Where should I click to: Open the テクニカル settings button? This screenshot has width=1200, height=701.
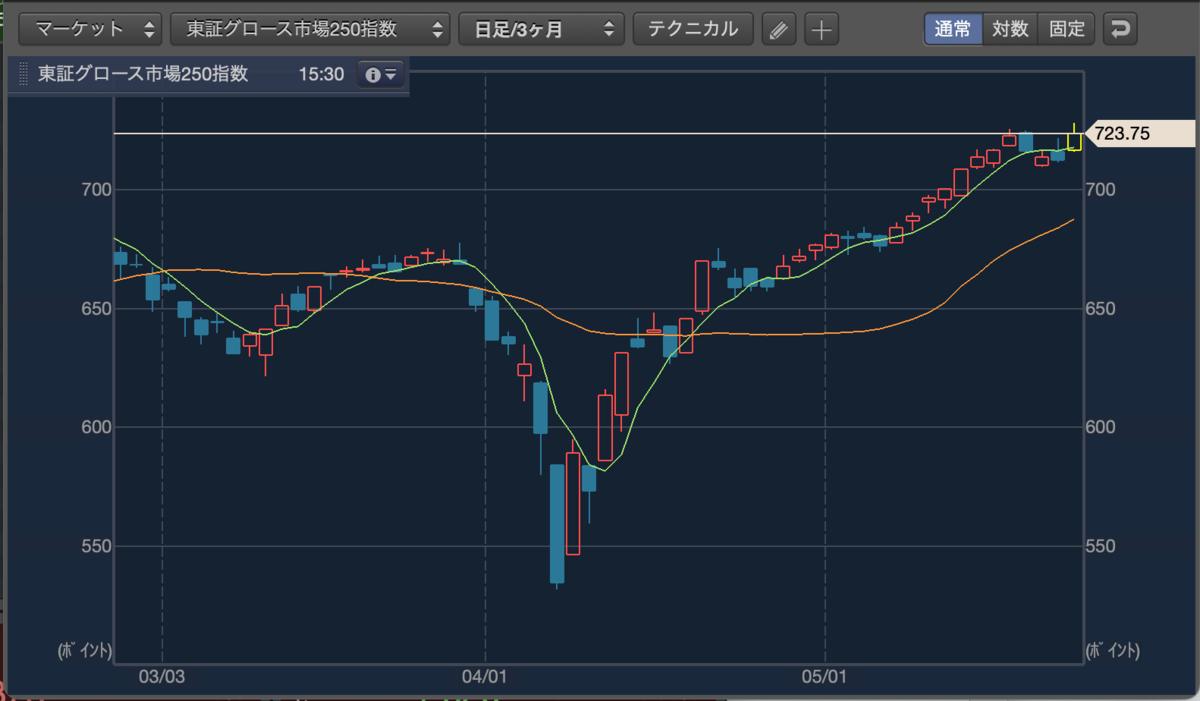coord(693,29)
